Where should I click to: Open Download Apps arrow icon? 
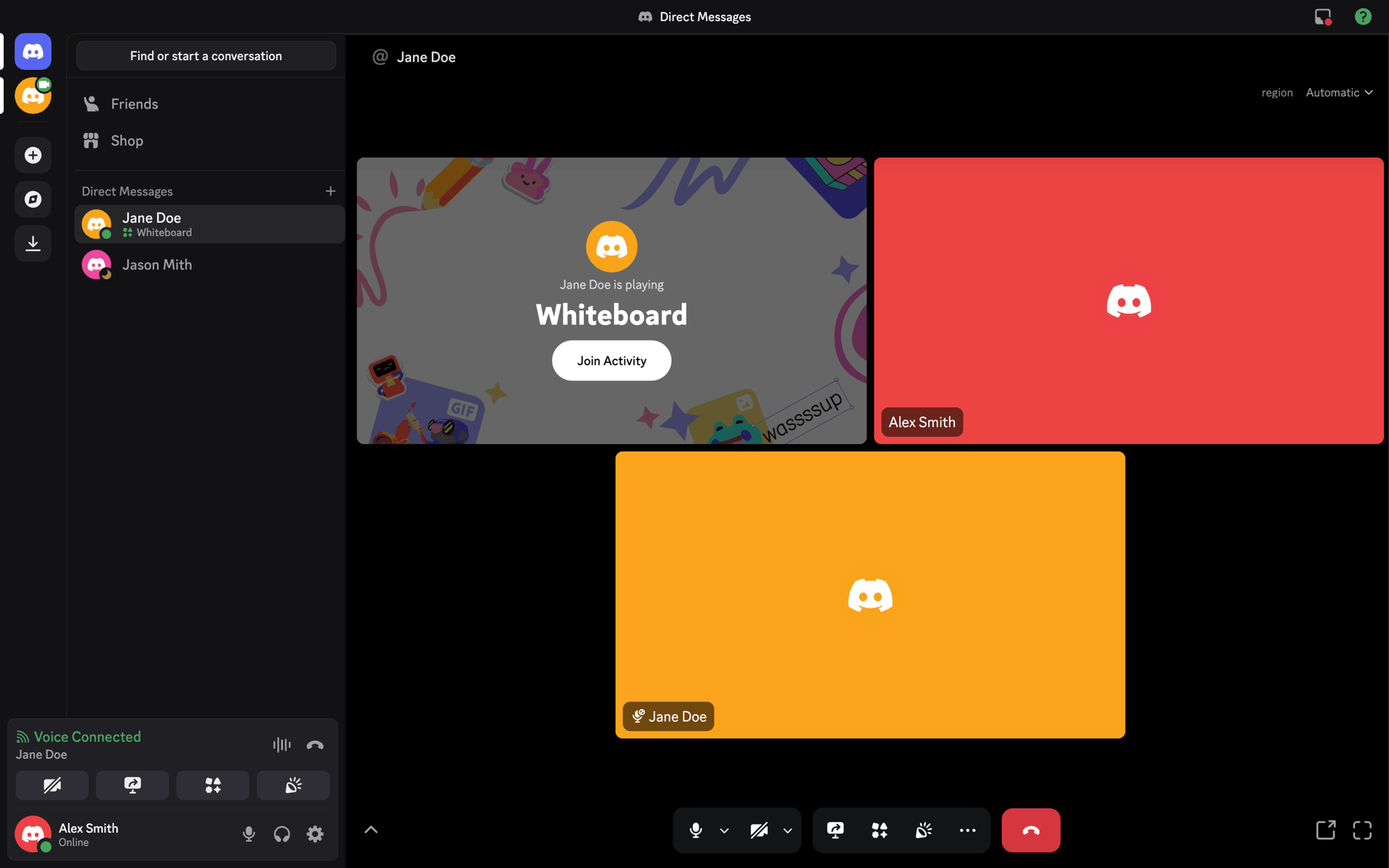point(33,244)
